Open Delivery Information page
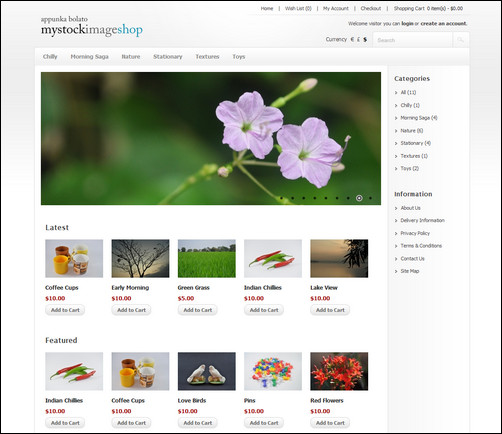 click(422, 220)
